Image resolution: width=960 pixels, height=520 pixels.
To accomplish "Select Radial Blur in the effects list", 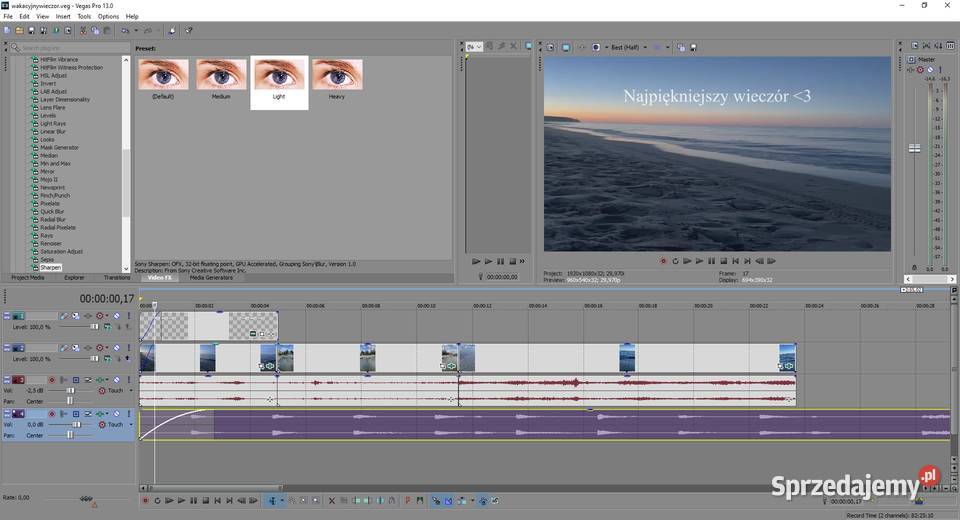I will coord(54,219).
